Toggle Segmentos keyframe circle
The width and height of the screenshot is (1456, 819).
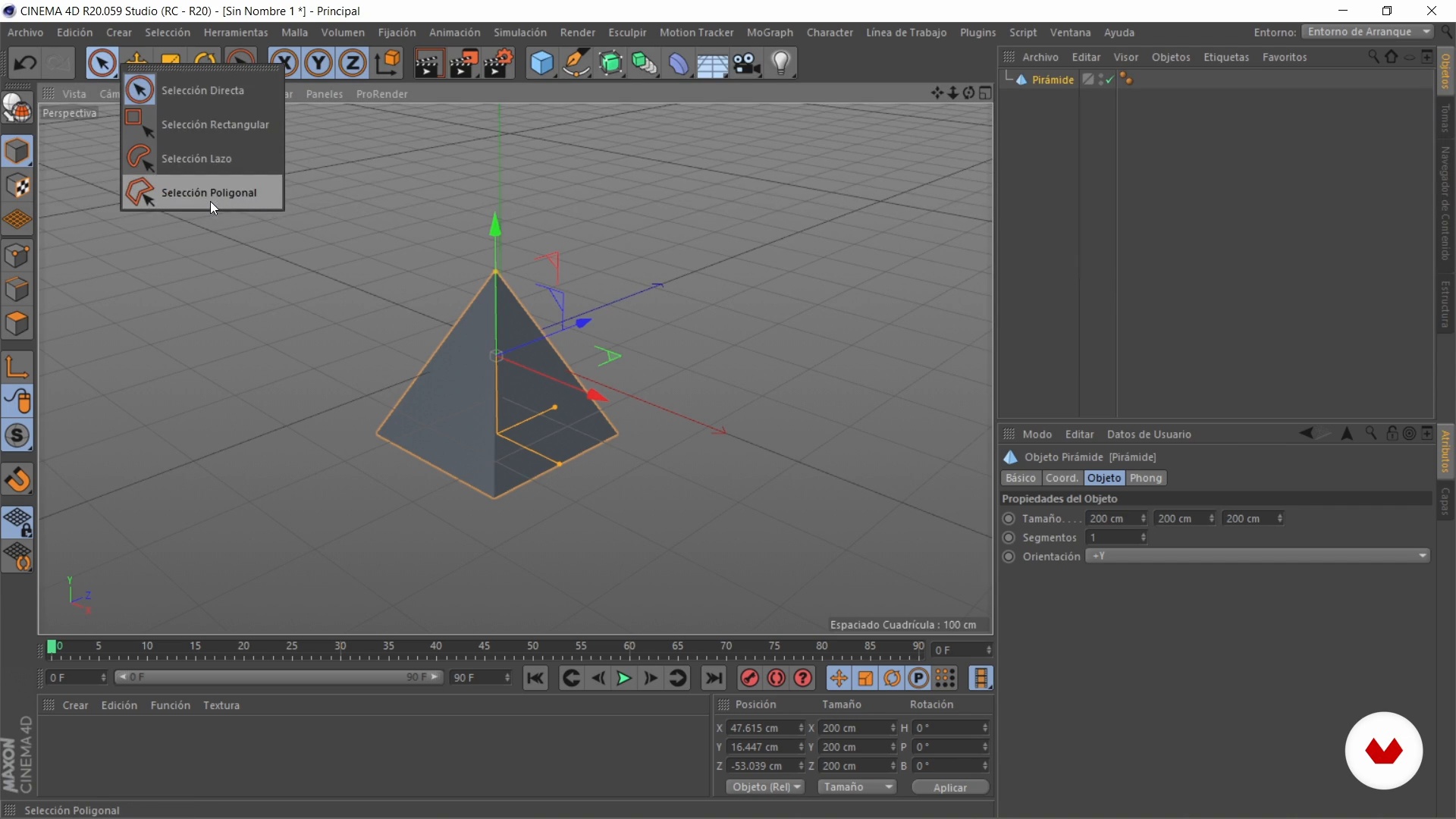click(x=1009, y=538)
